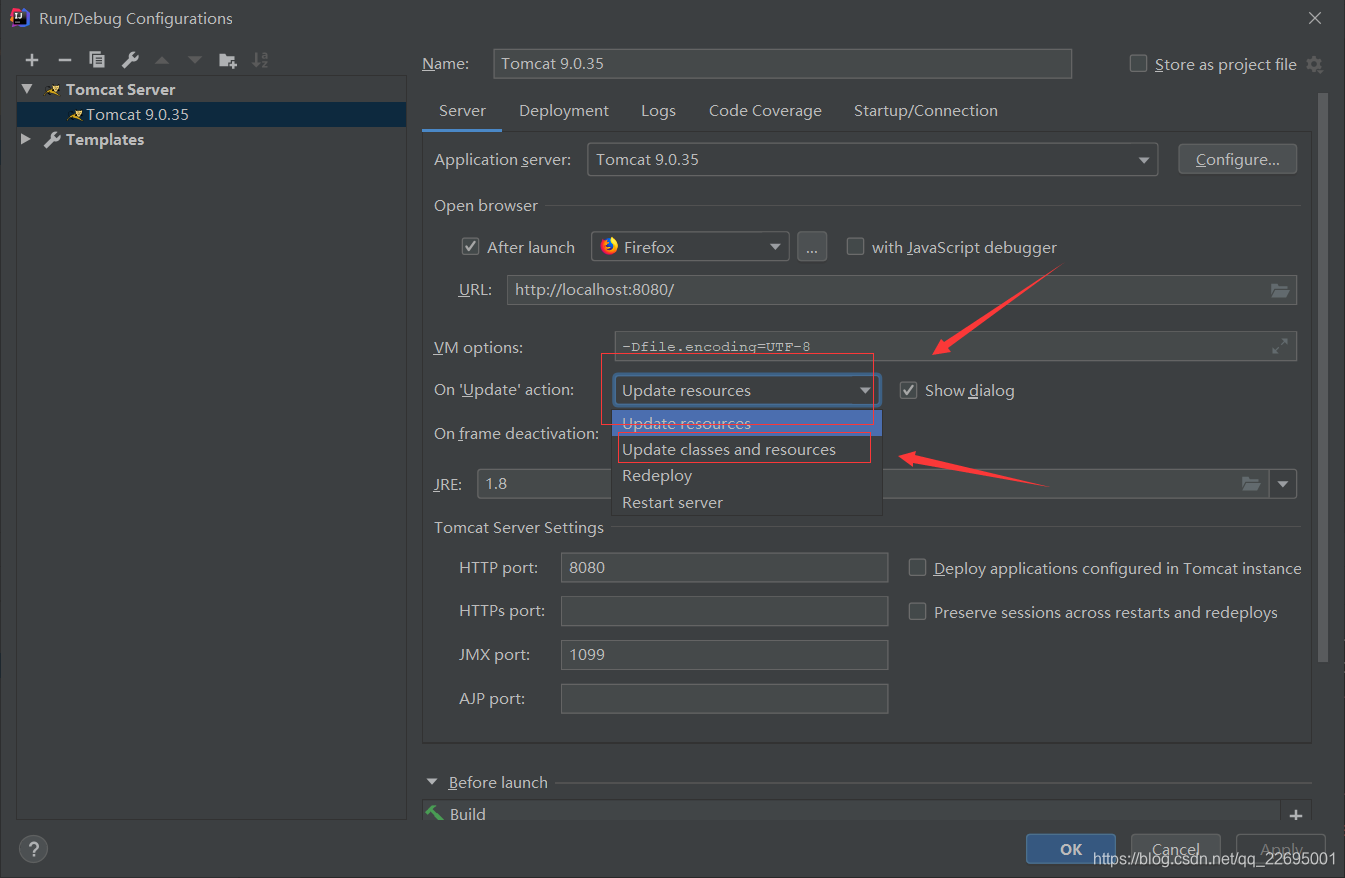Expand the VM options field with the expand icon
Screen dimensions: 1345x878
(x=1280, y=346)
